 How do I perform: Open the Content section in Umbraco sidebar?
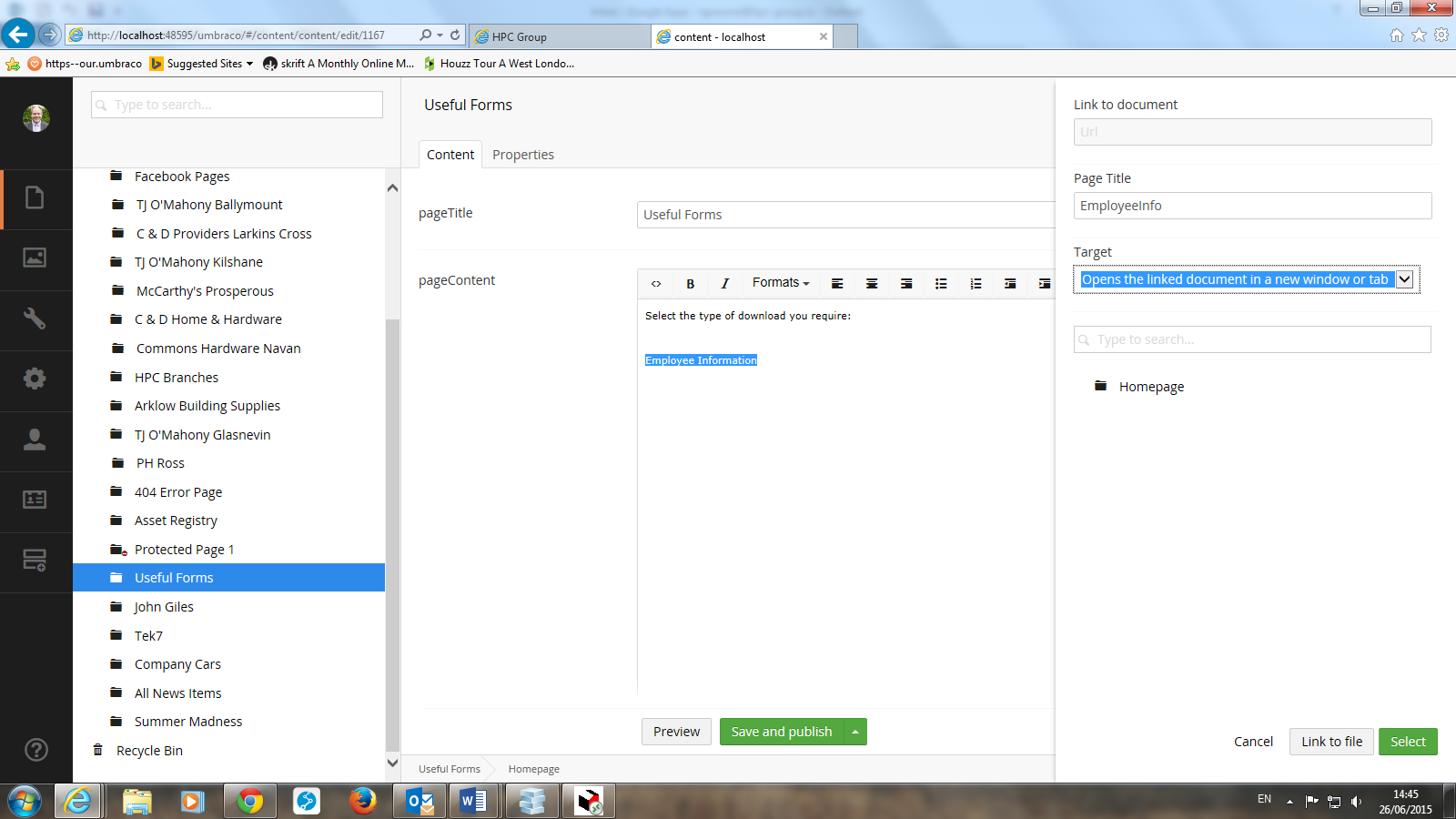[35, 197]
